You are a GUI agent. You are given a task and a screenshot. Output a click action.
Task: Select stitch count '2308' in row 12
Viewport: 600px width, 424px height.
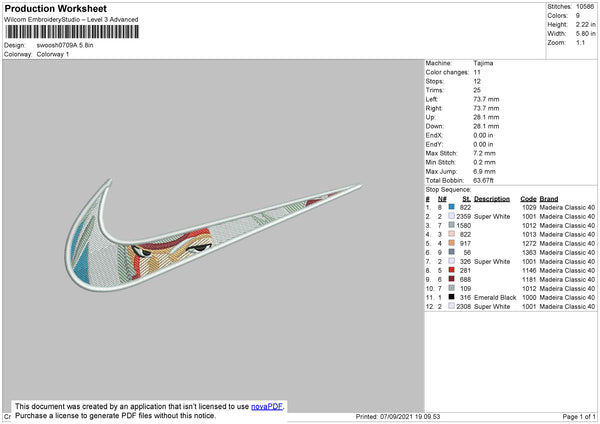click(x=463, y=307)
